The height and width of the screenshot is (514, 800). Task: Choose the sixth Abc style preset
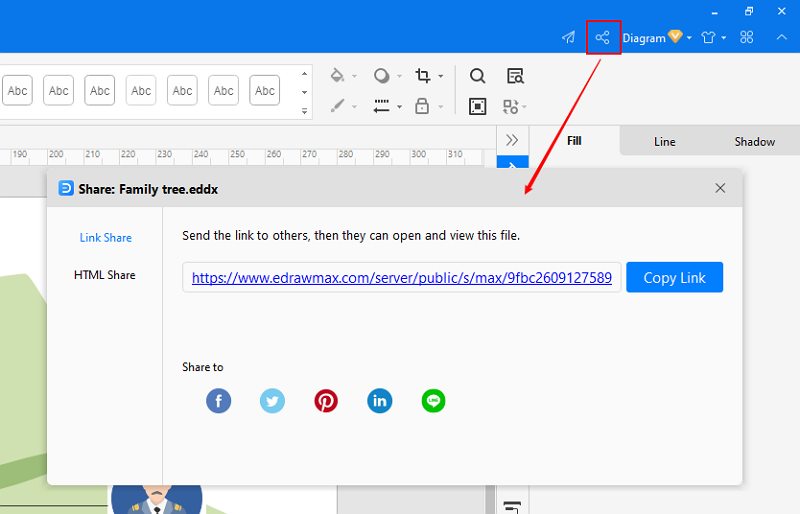[x=223, y=90]
